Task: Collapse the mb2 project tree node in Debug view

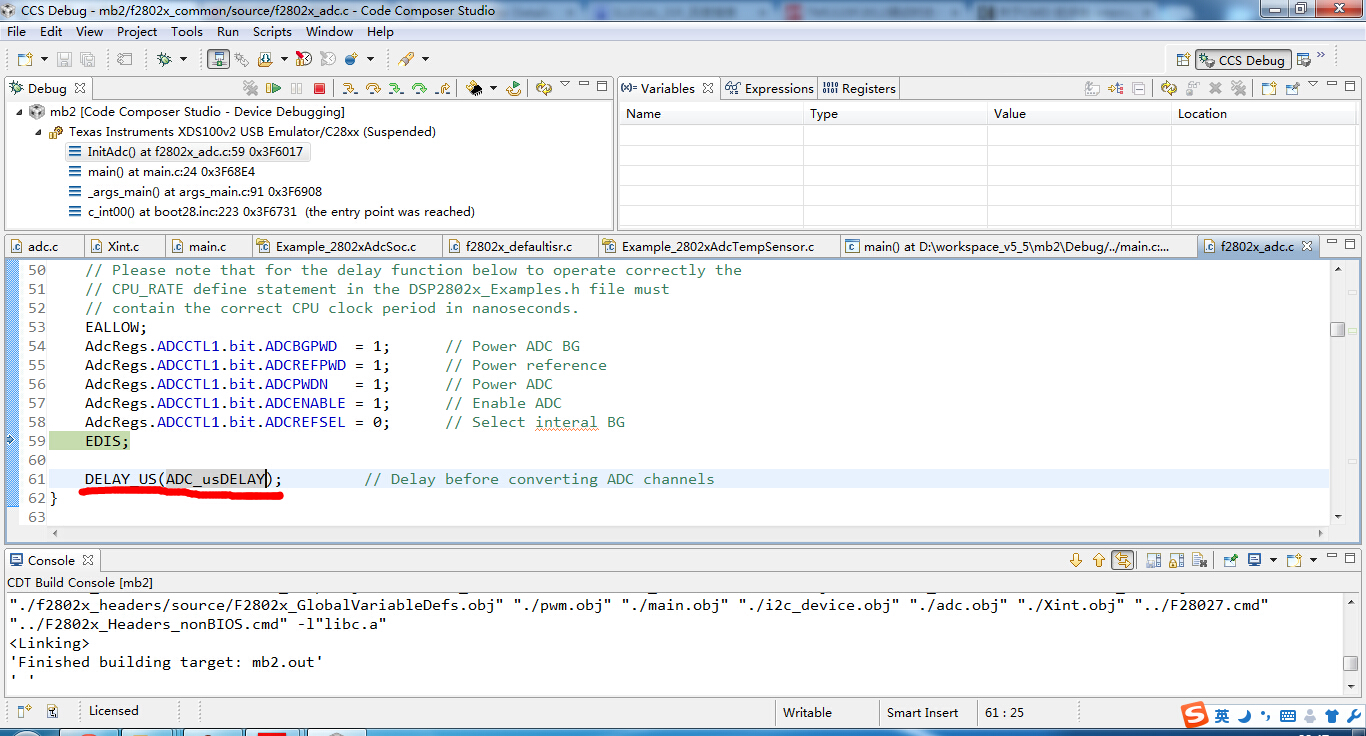Action: [21, 112]
